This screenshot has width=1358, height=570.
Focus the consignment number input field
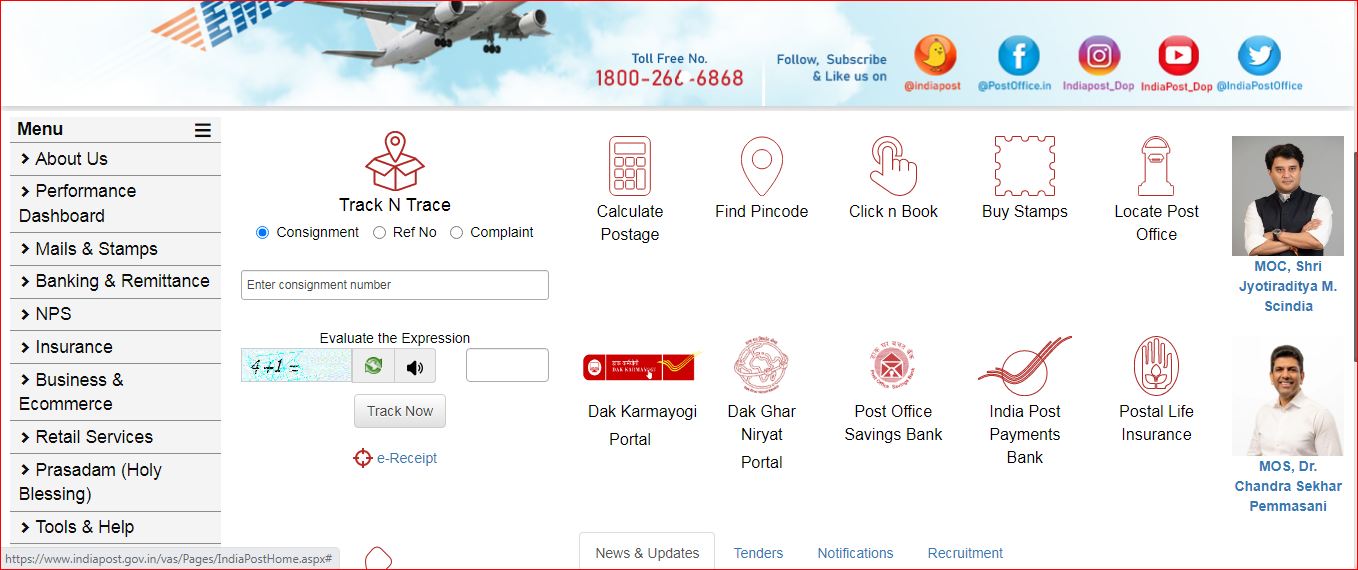tap(395, 285)
